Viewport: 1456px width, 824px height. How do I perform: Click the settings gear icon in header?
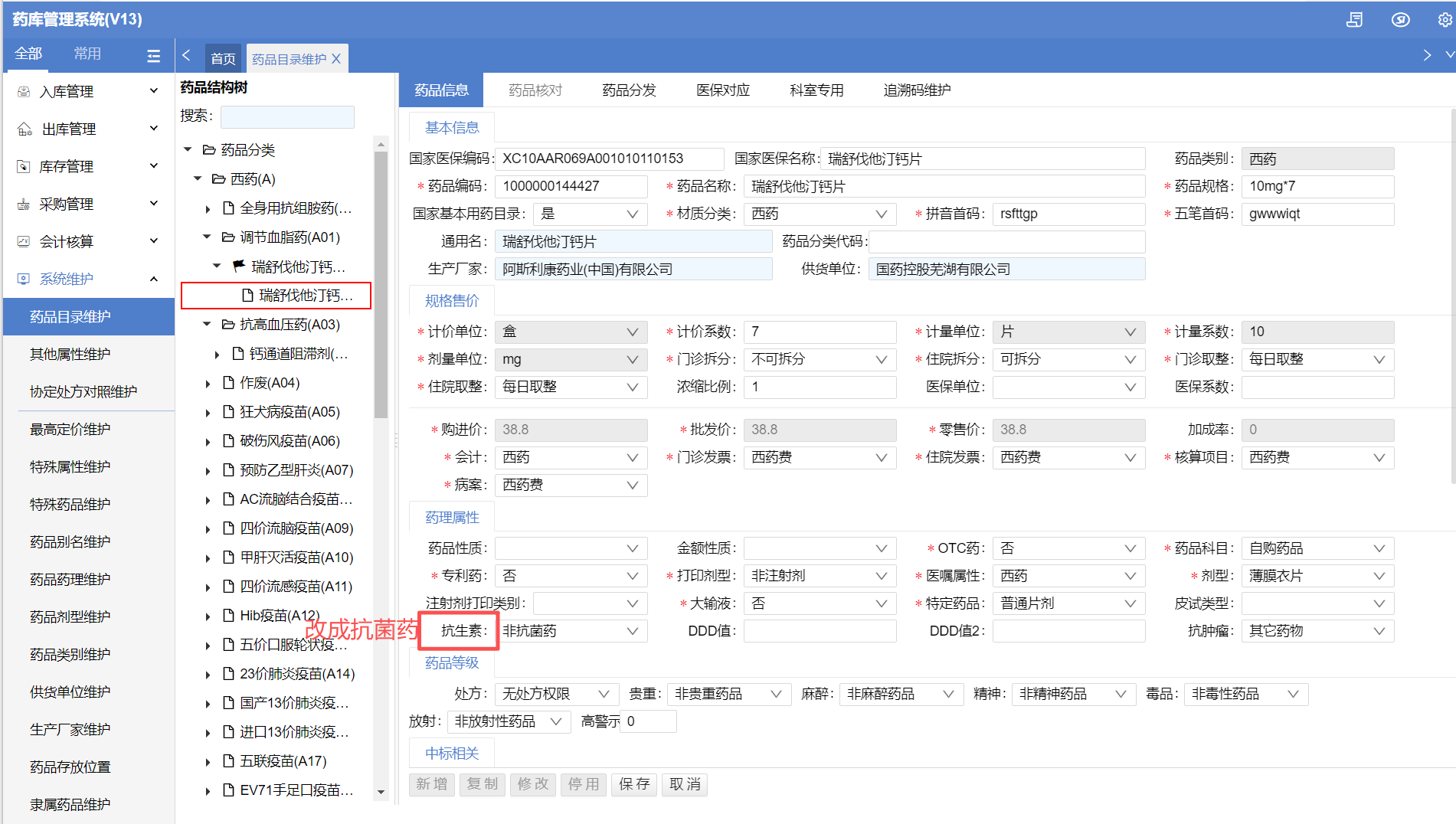[x=1445, y=20]
